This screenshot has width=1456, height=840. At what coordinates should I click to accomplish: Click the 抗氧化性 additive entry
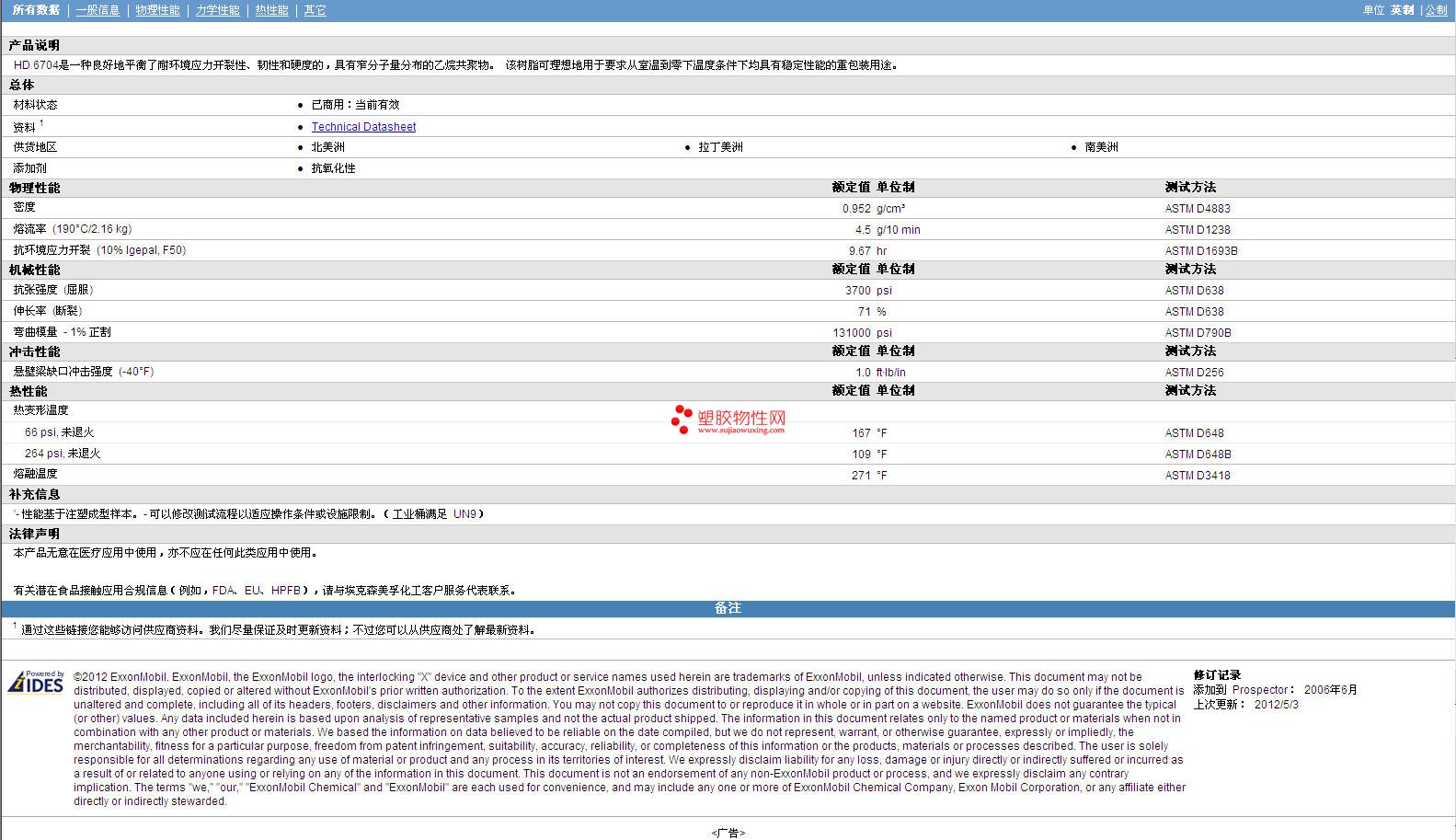click(333, 168)
